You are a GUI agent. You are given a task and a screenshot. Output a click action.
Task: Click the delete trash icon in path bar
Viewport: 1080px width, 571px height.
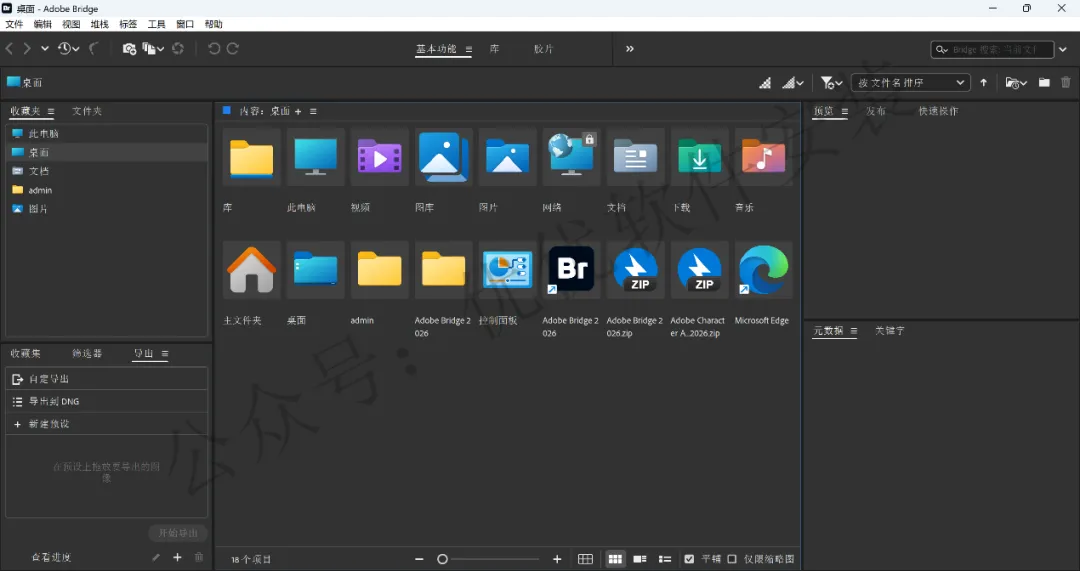[x=1066, y=83]
